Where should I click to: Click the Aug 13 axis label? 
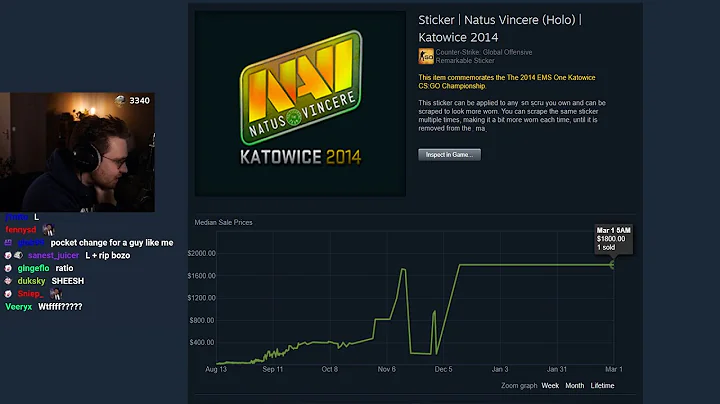click(x=216, y=369)
